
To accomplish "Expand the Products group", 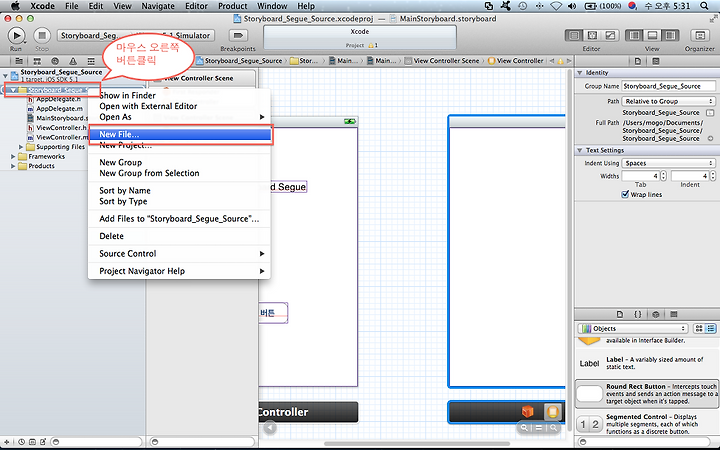I will click(13, 166).
